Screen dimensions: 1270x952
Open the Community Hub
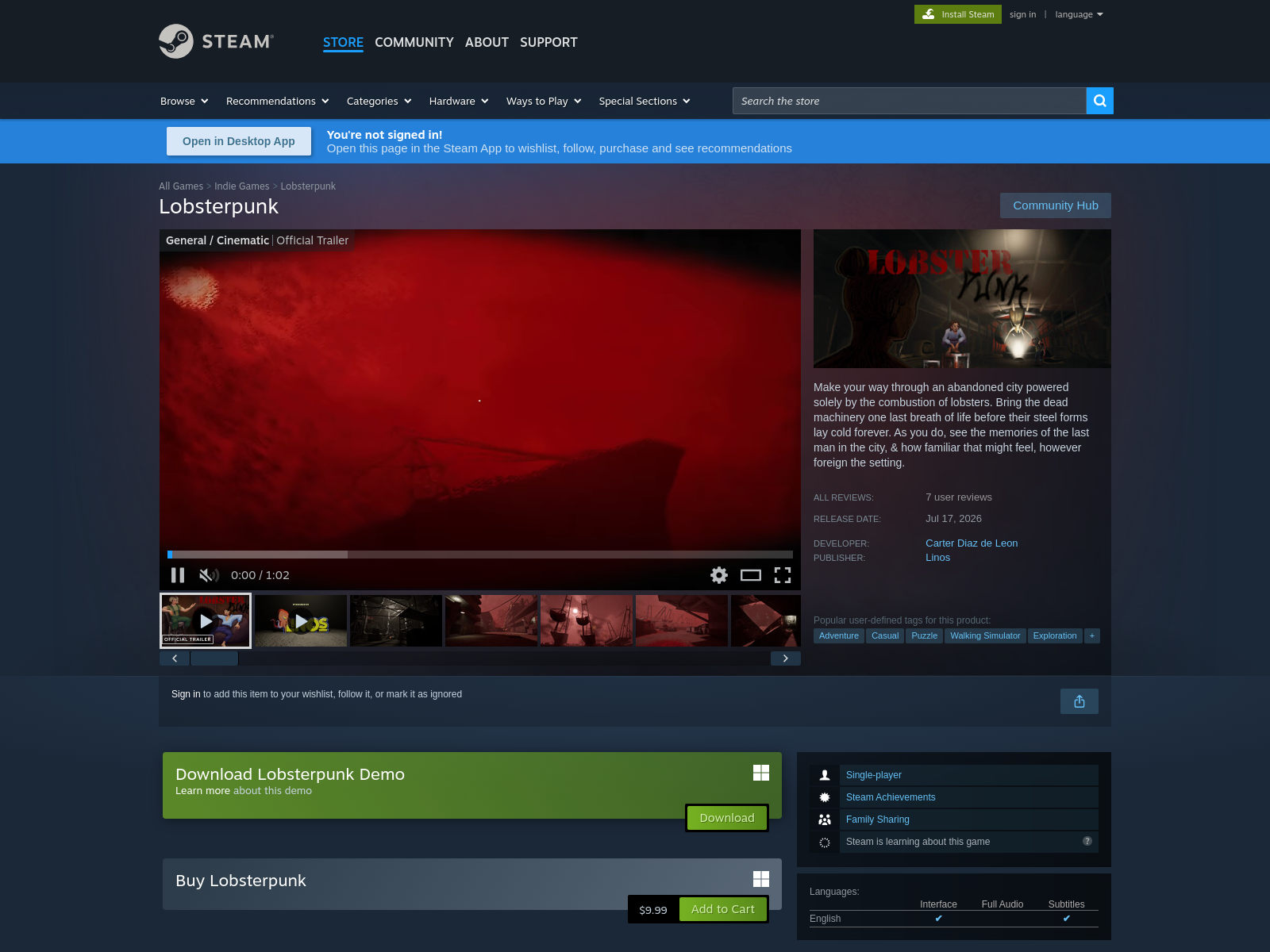1056,205
